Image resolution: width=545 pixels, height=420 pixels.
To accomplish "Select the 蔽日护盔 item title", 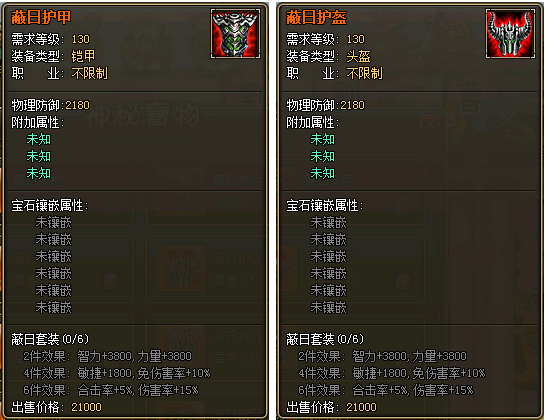I will point(316,17).
